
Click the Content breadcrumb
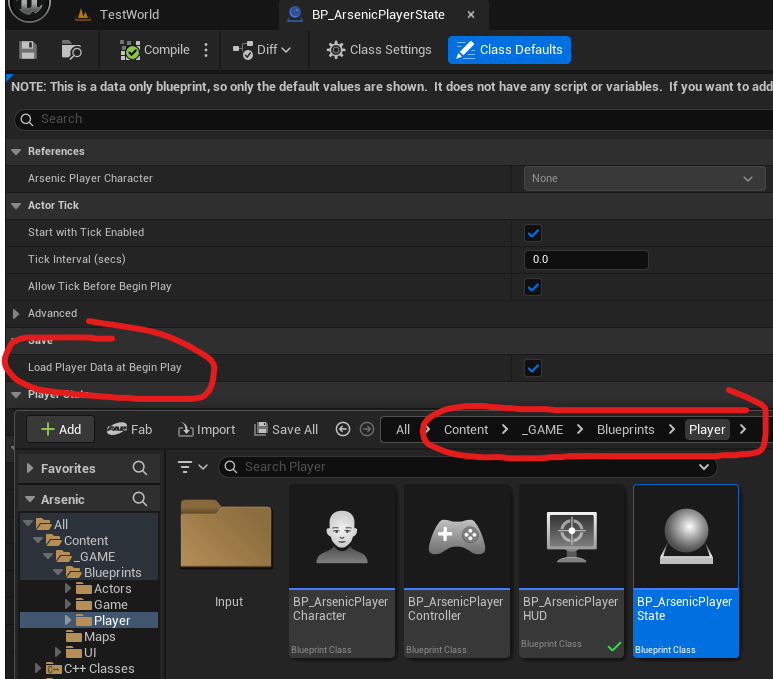pos(466,429)
